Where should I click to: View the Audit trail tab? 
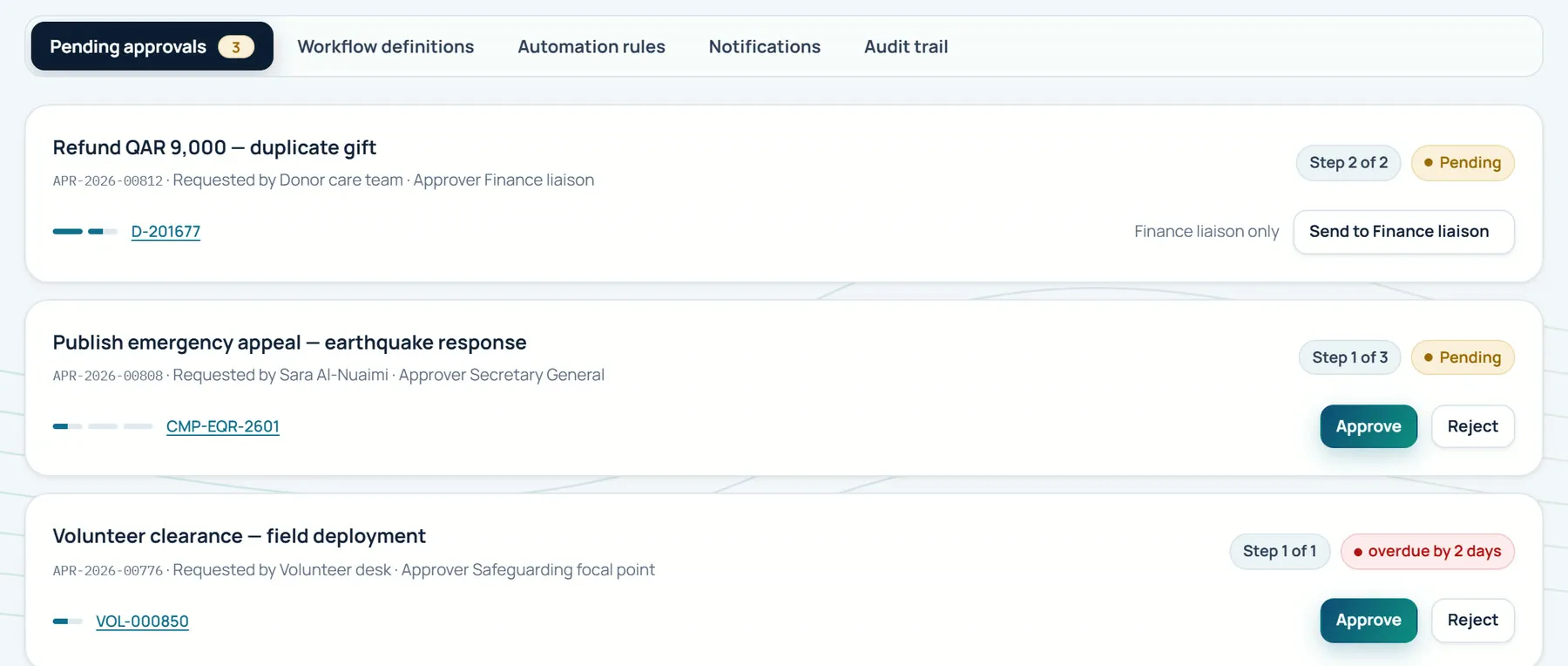coord(906,46)
